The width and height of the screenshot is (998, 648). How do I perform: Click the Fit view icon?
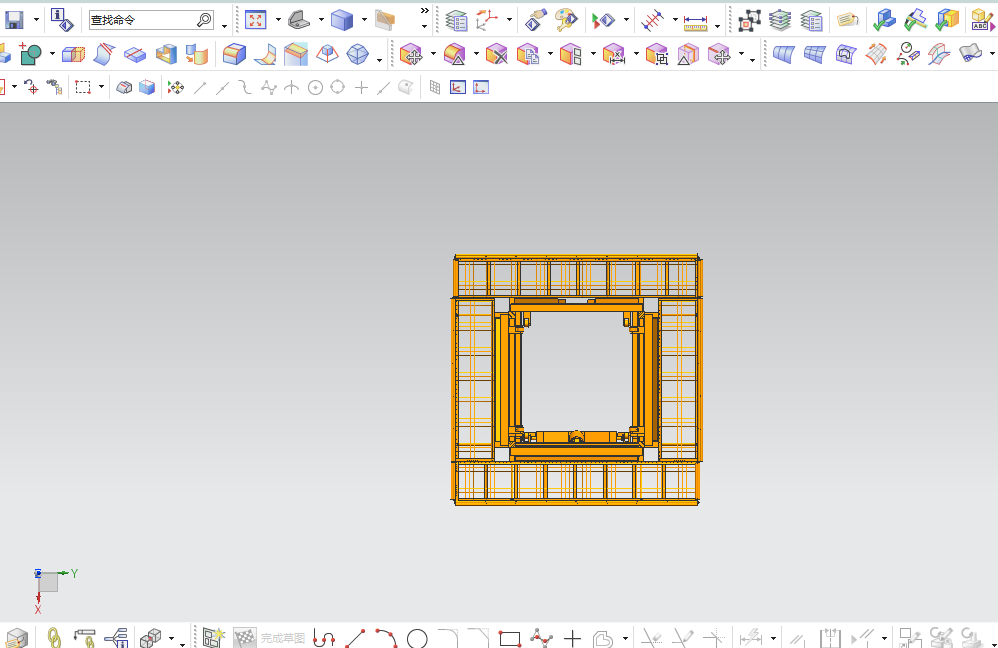point(255,20)
